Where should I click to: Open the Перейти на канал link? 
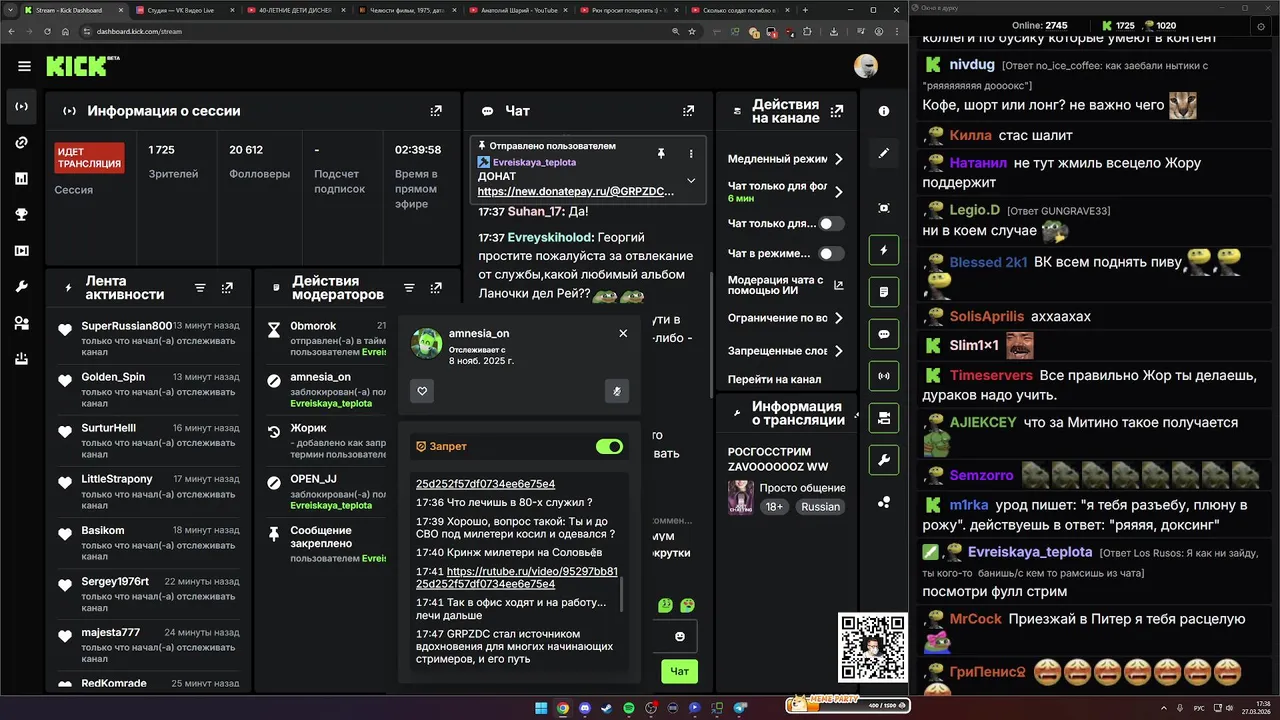coord(774,380)
